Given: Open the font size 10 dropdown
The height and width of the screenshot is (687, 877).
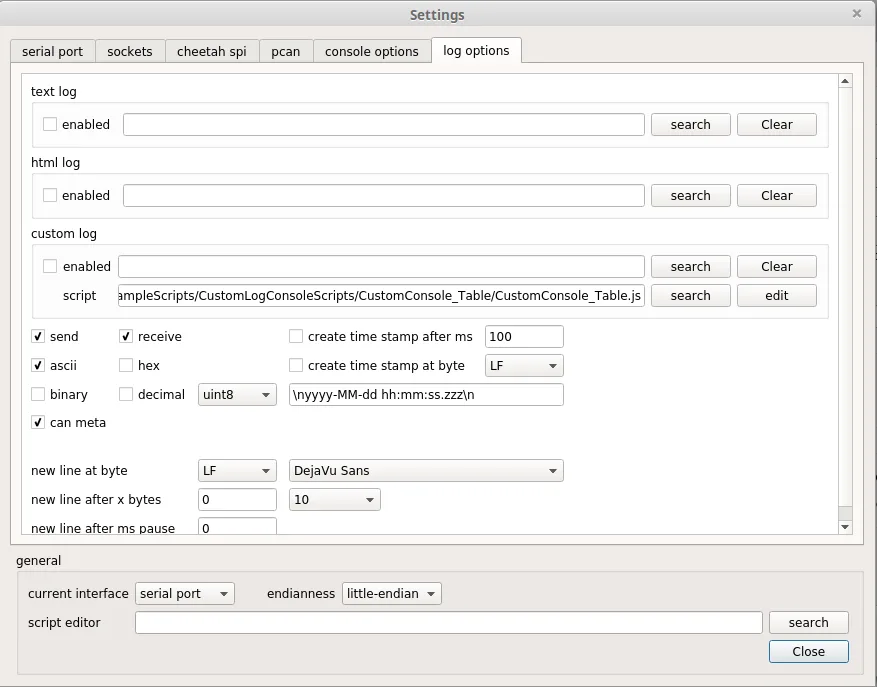Looking at the screenshot, I should 334,500.
